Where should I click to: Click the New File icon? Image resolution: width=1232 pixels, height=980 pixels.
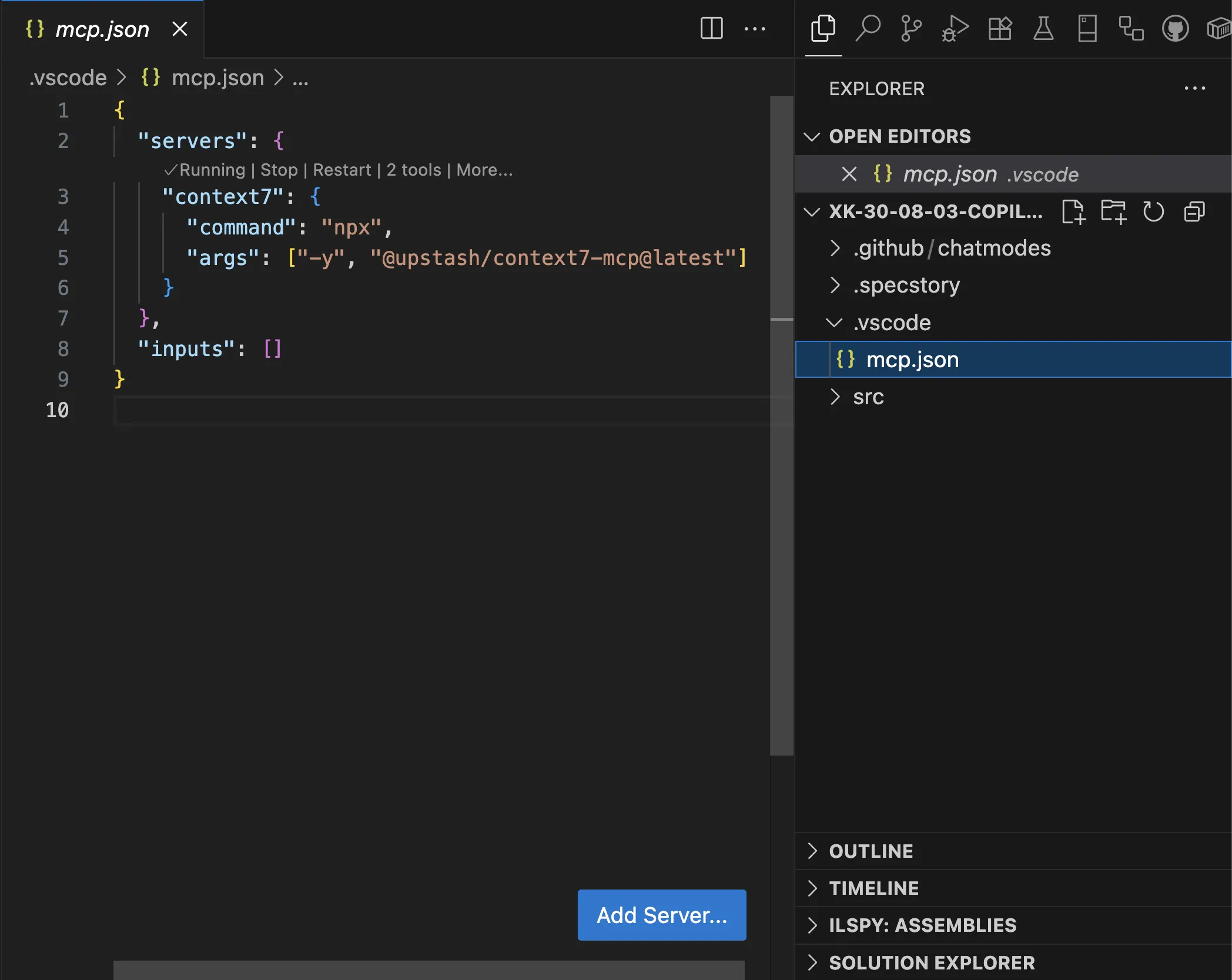(1073, 212)
